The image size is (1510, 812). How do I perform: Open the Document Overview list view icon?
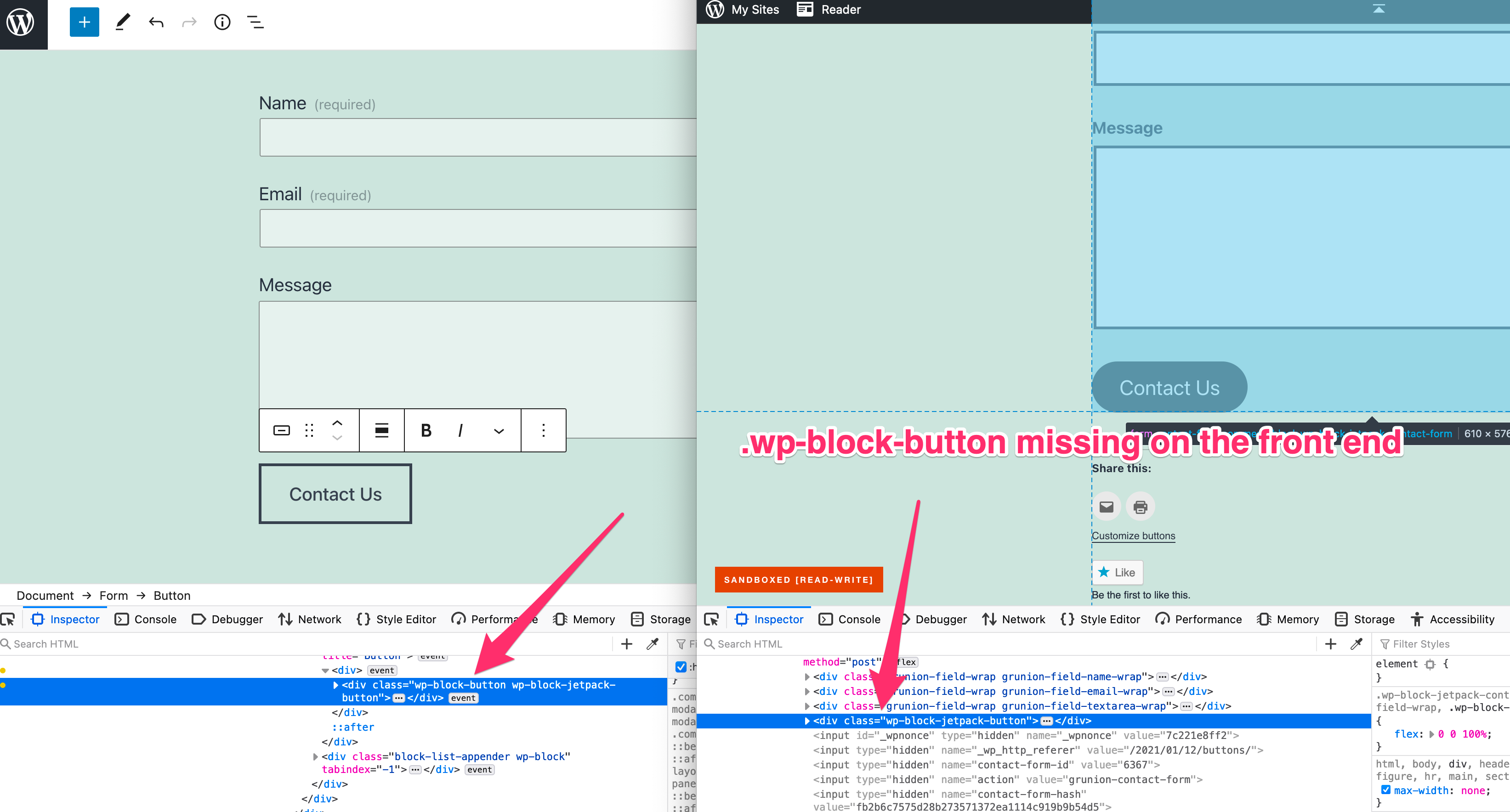255,22
